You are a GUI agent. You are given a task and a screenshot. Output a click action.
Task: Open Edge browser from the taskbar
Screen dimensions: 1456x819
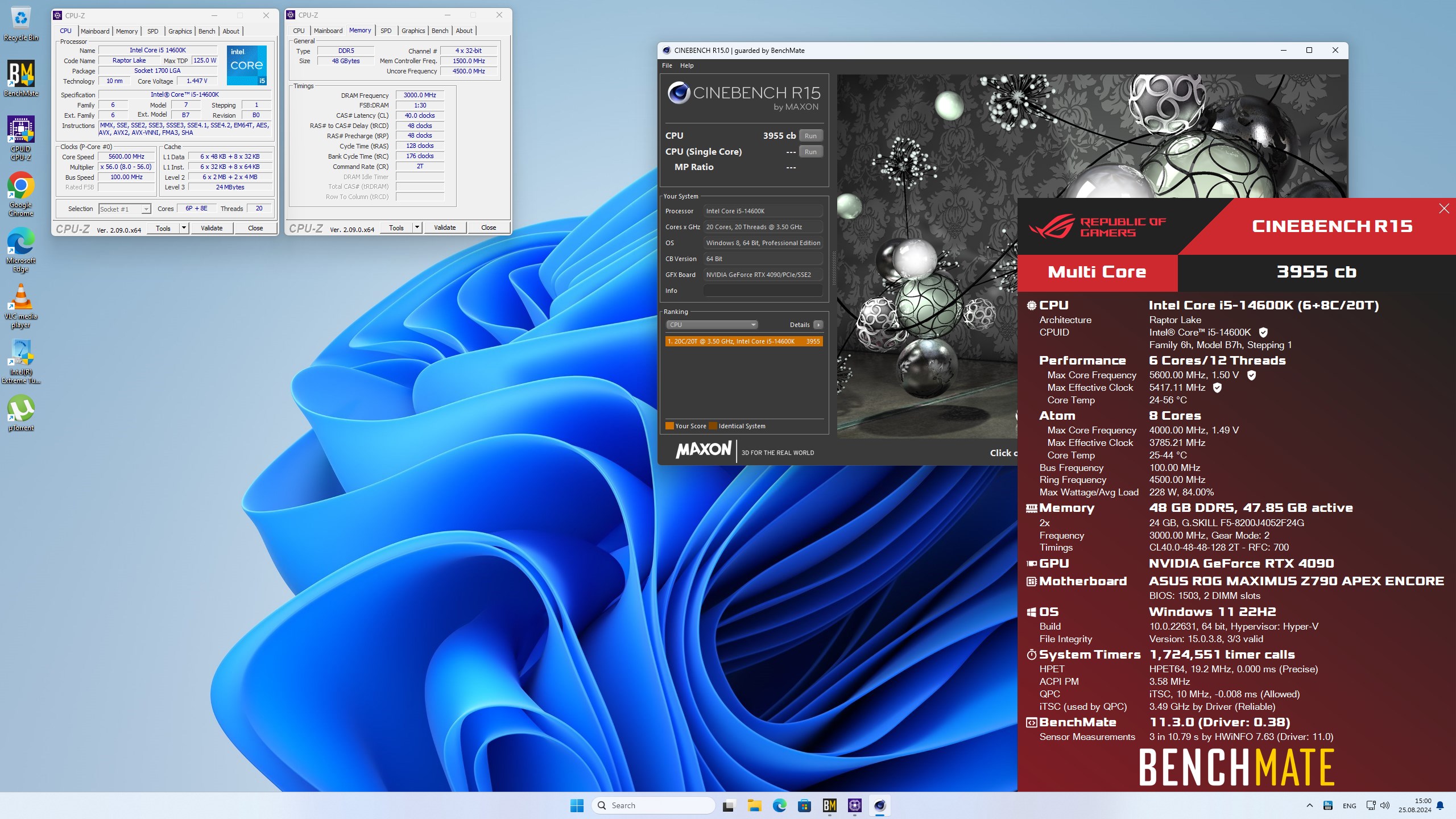pos(779,805)
